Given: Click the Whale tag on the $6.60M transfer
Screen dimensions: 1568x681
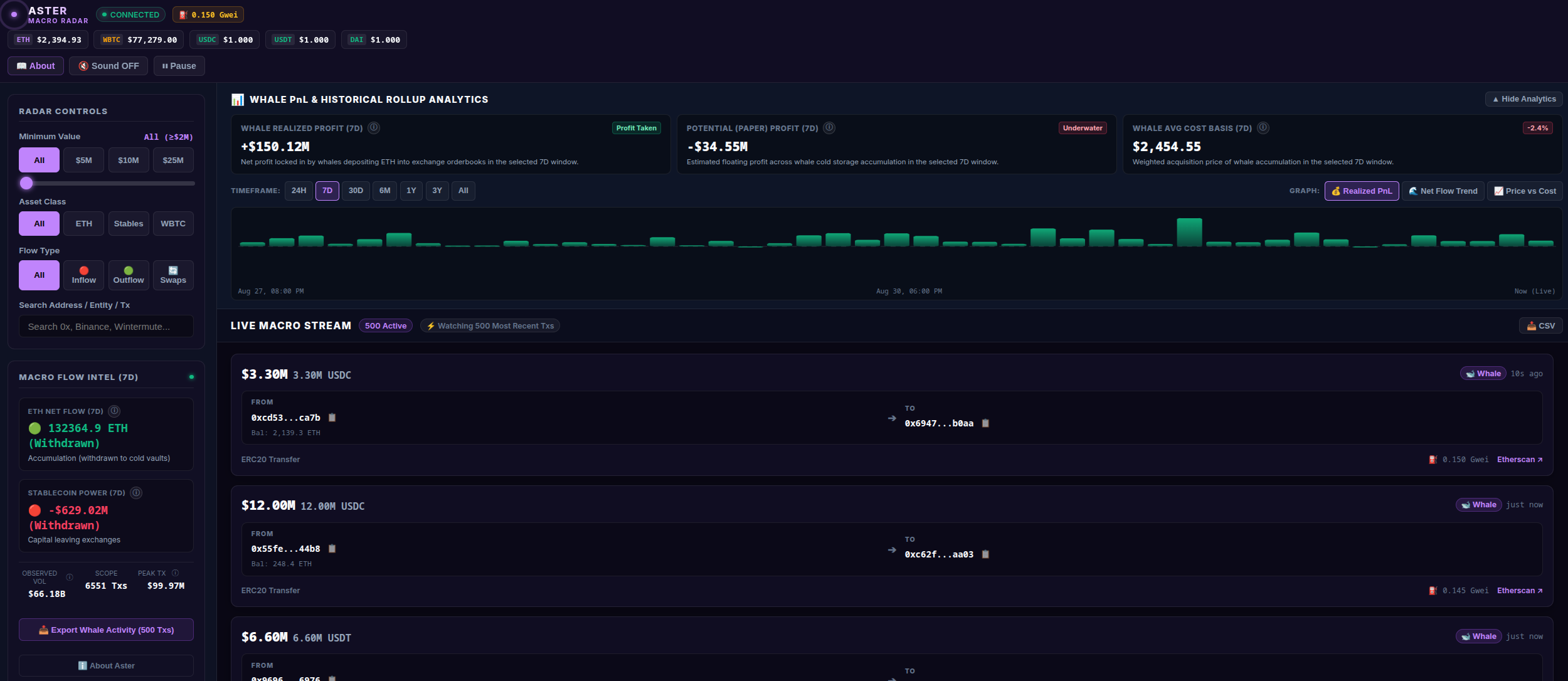Looking at the screenshot, I should 1479,636.
